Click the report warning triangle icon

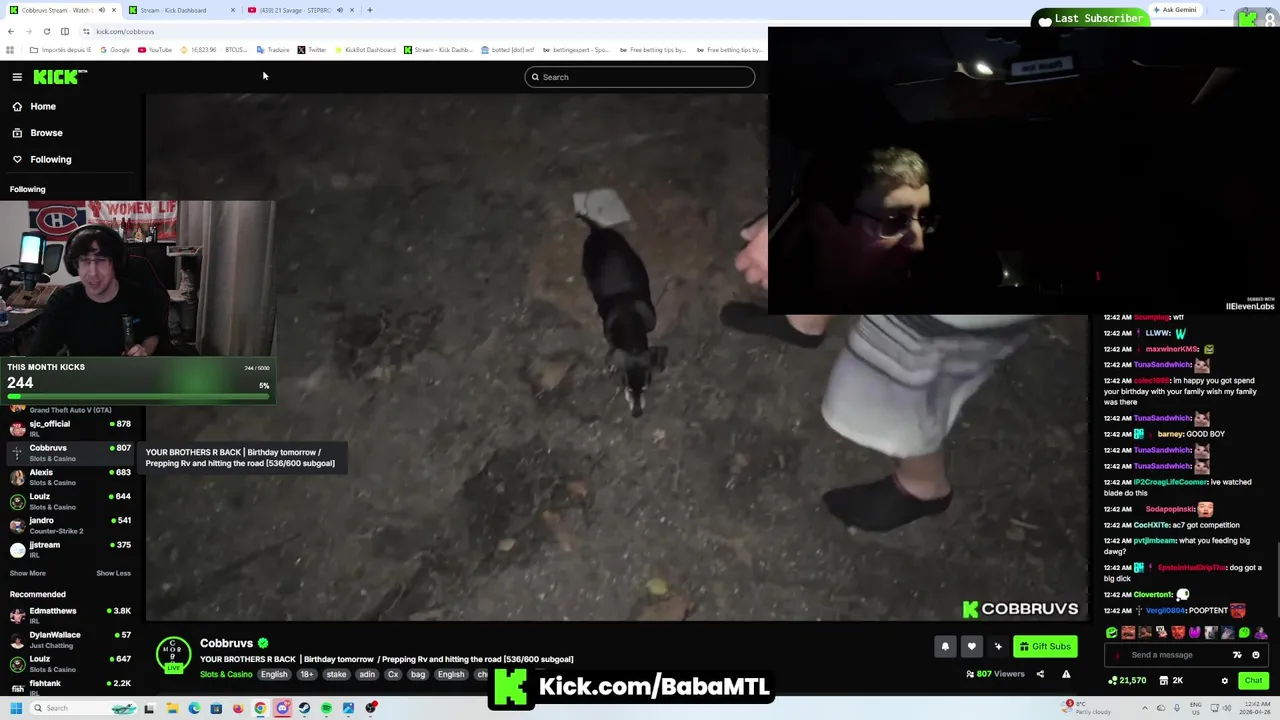point(1066,674)
